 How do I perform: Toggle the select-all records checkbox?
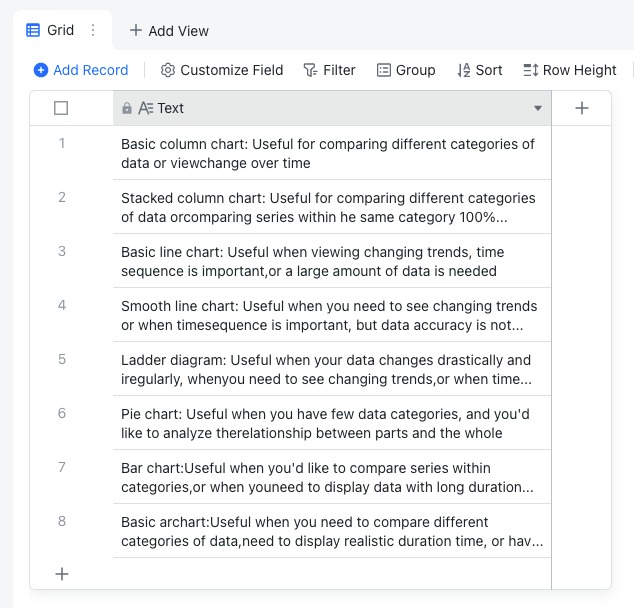(x=61, y=108)
